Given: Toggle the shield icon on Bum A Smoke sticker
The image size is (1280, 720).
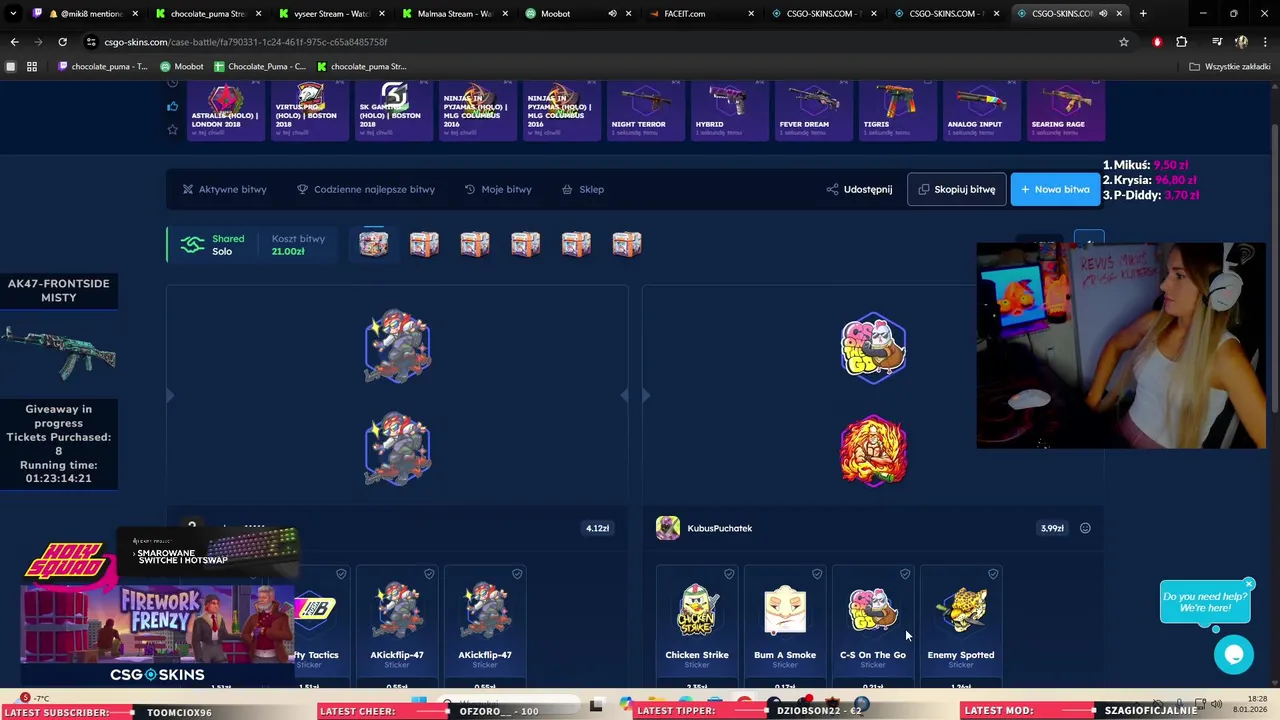Looking at the screenshot, I should pyautogui.click(x=817, y=574).
